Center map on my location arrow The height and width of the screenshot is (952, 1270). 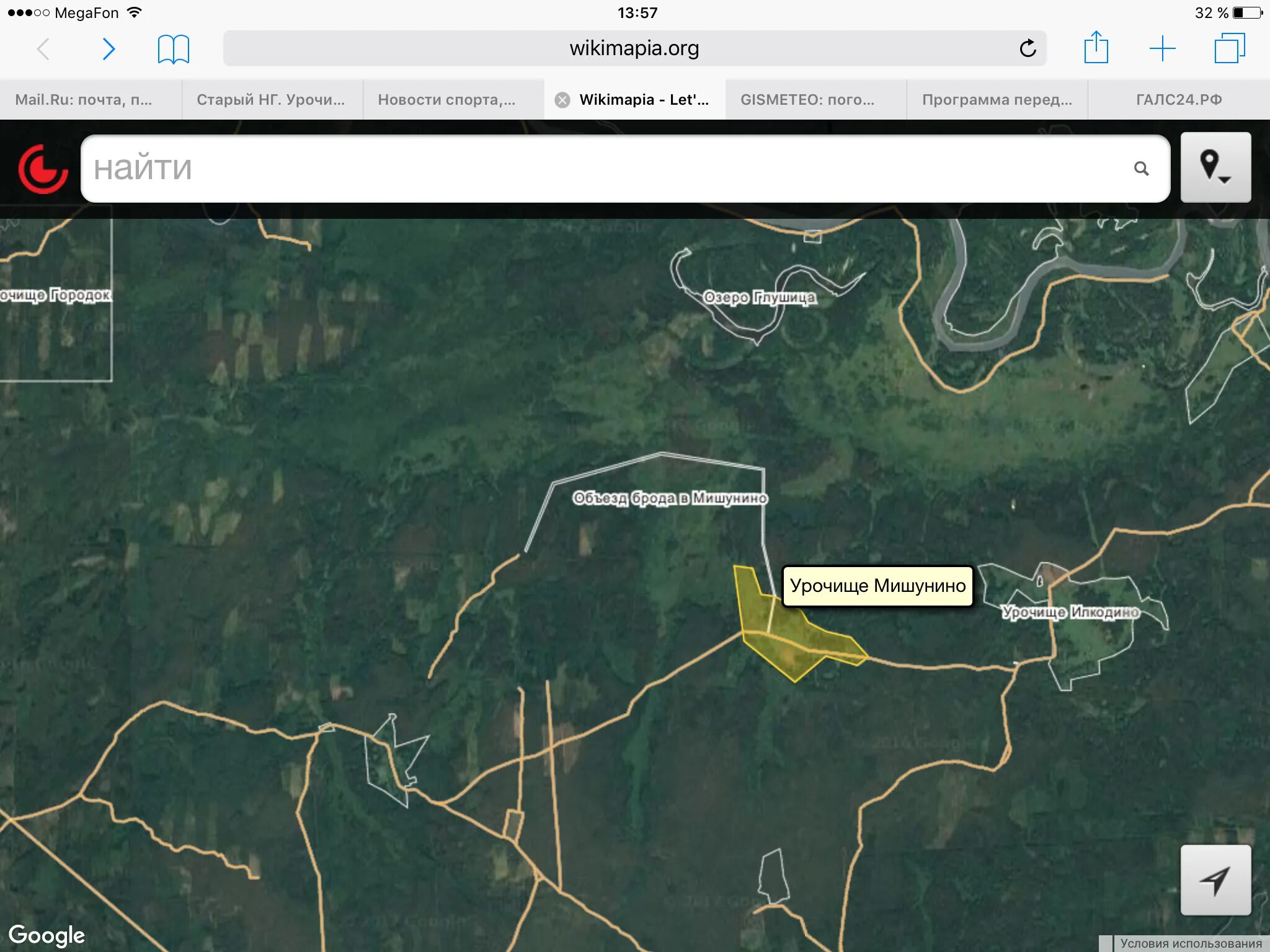[1215, 879]
